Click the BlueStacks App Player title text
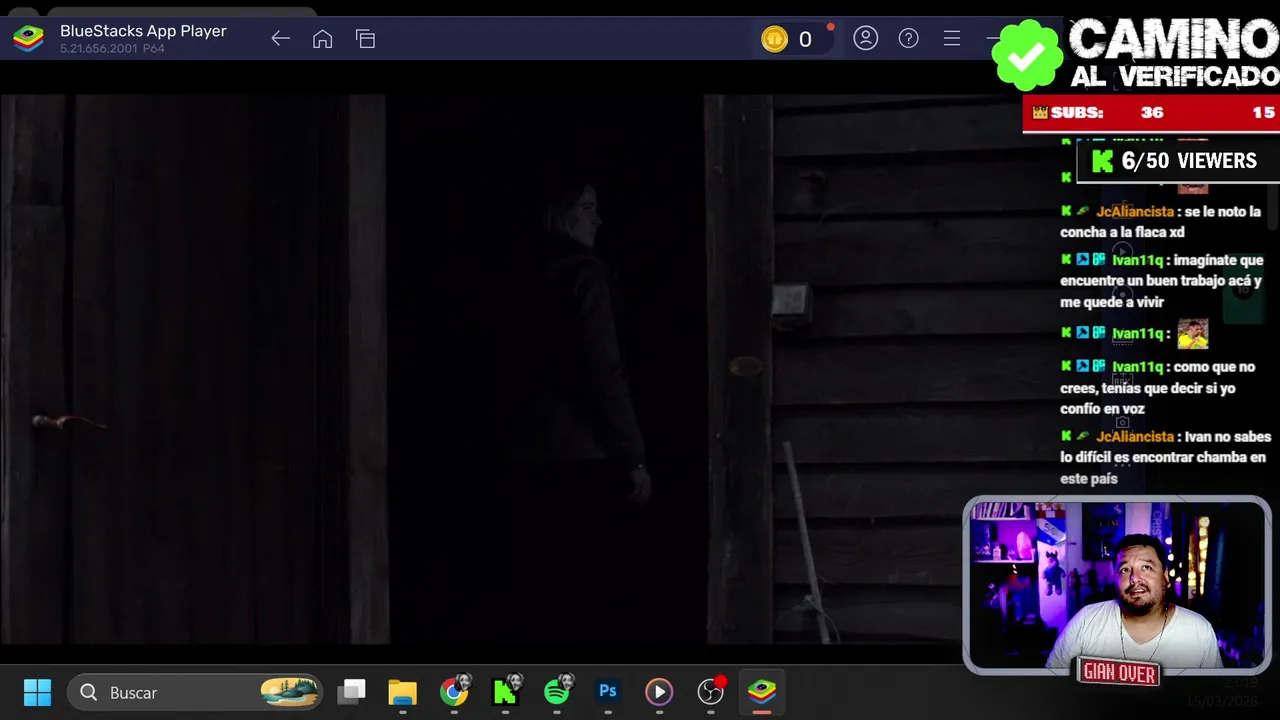Screen dimensions: 1280x720 143,31
